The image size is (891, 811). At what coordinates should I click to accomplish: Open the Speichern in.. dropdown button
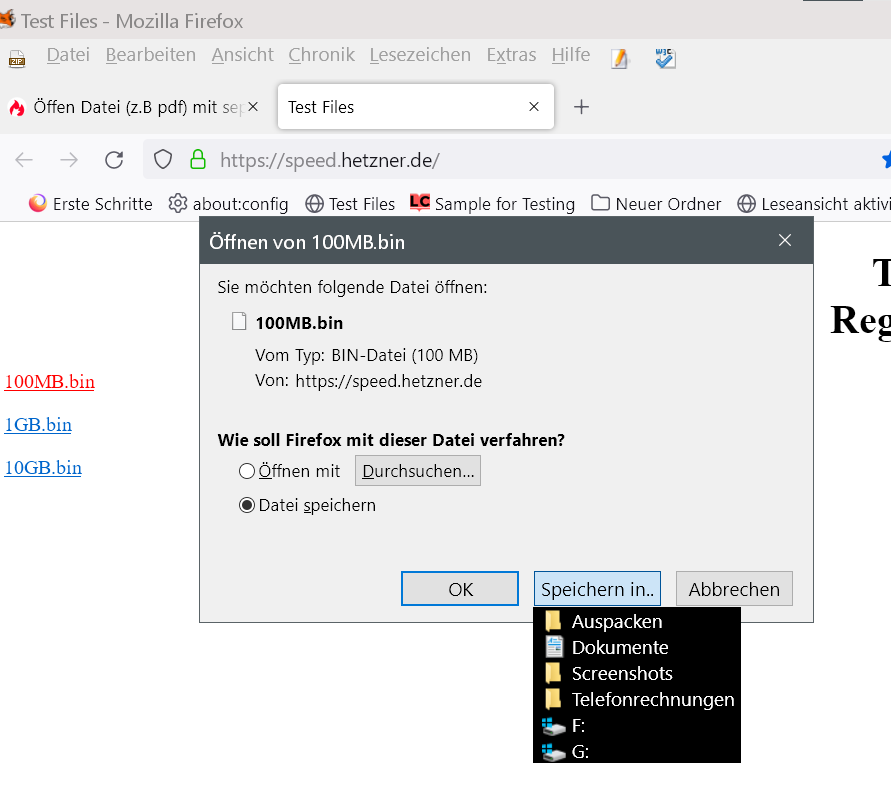tap(597, 589)
